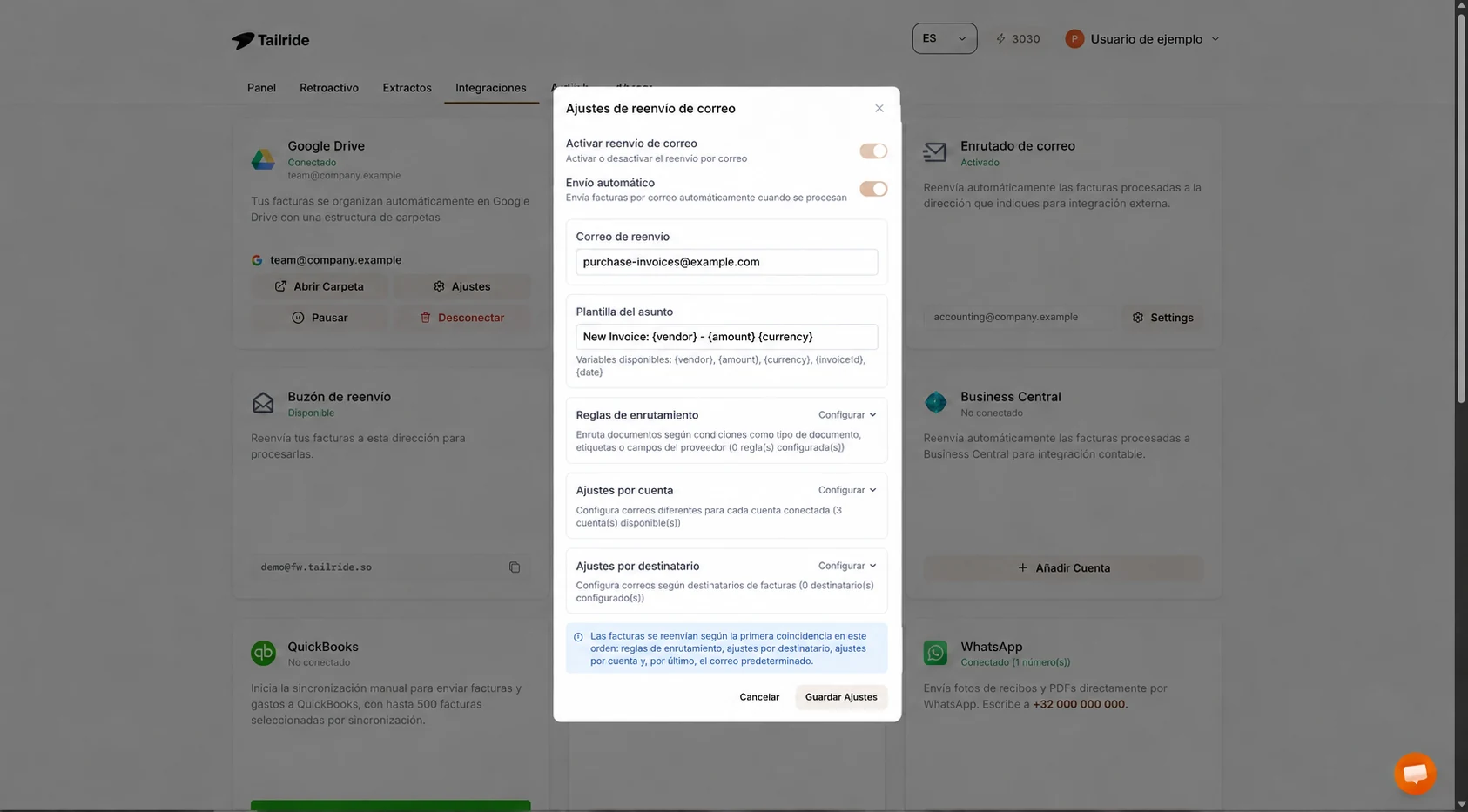Viewport: 1468px width, 812px height.
Task: Select the Integraciones tab
Action: (491, 88)
